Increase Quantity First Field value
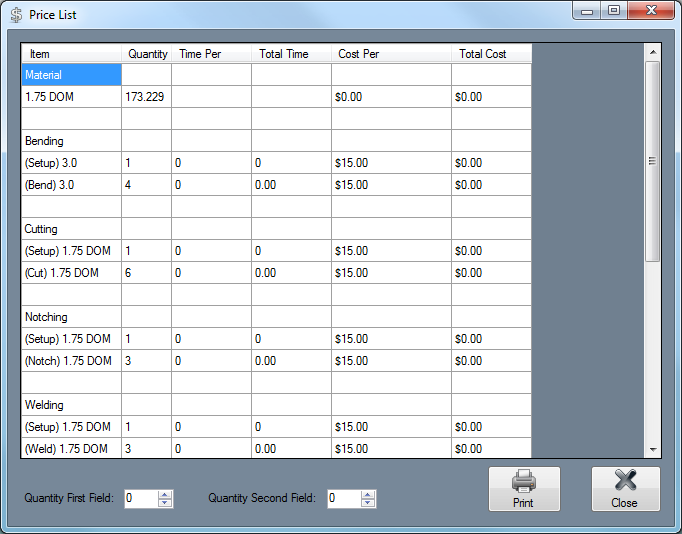The width and height of the screenshot is (682, 534). (165, 494)
